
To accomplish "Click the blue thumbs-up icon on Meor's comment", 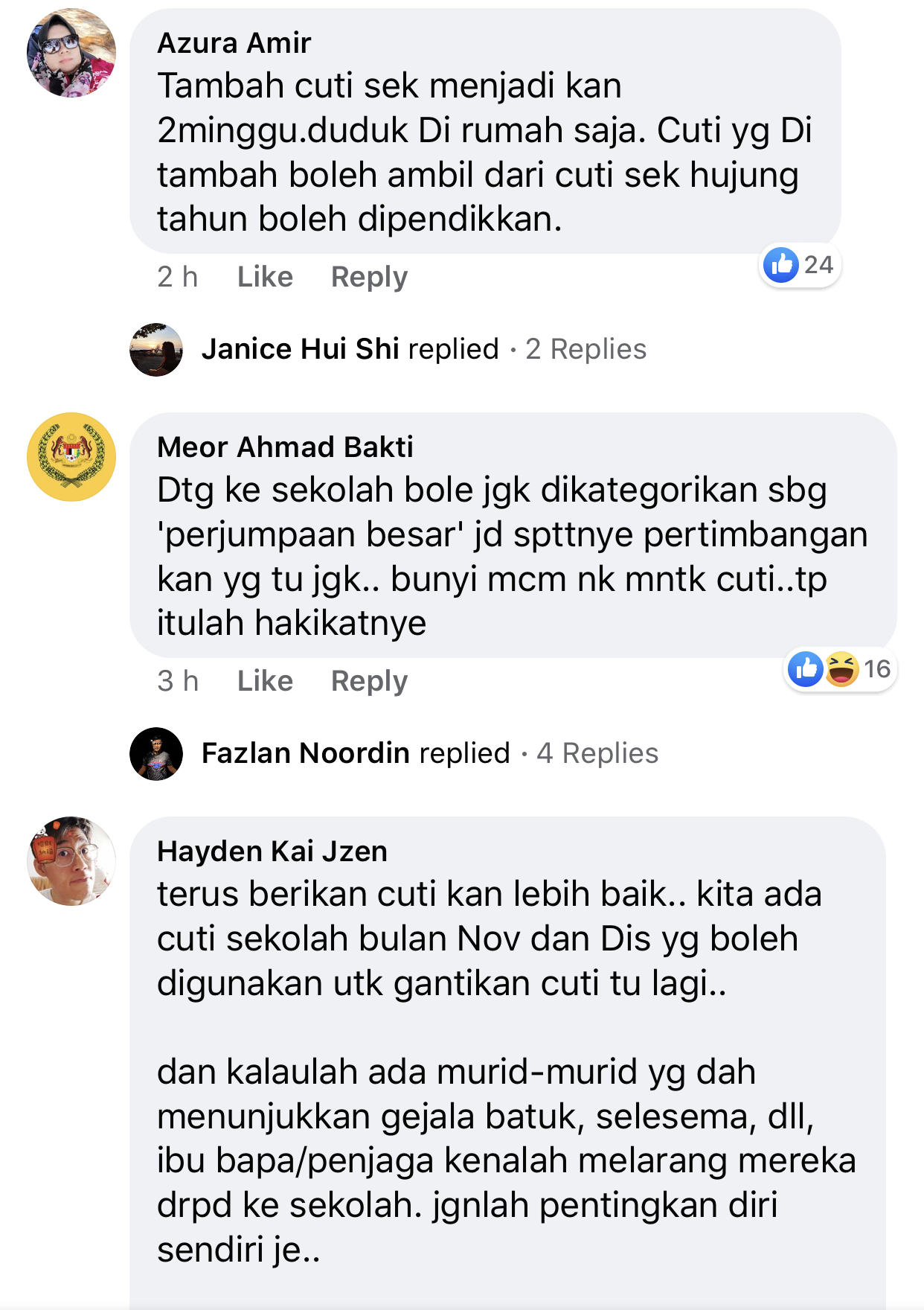I will (806, 669).
